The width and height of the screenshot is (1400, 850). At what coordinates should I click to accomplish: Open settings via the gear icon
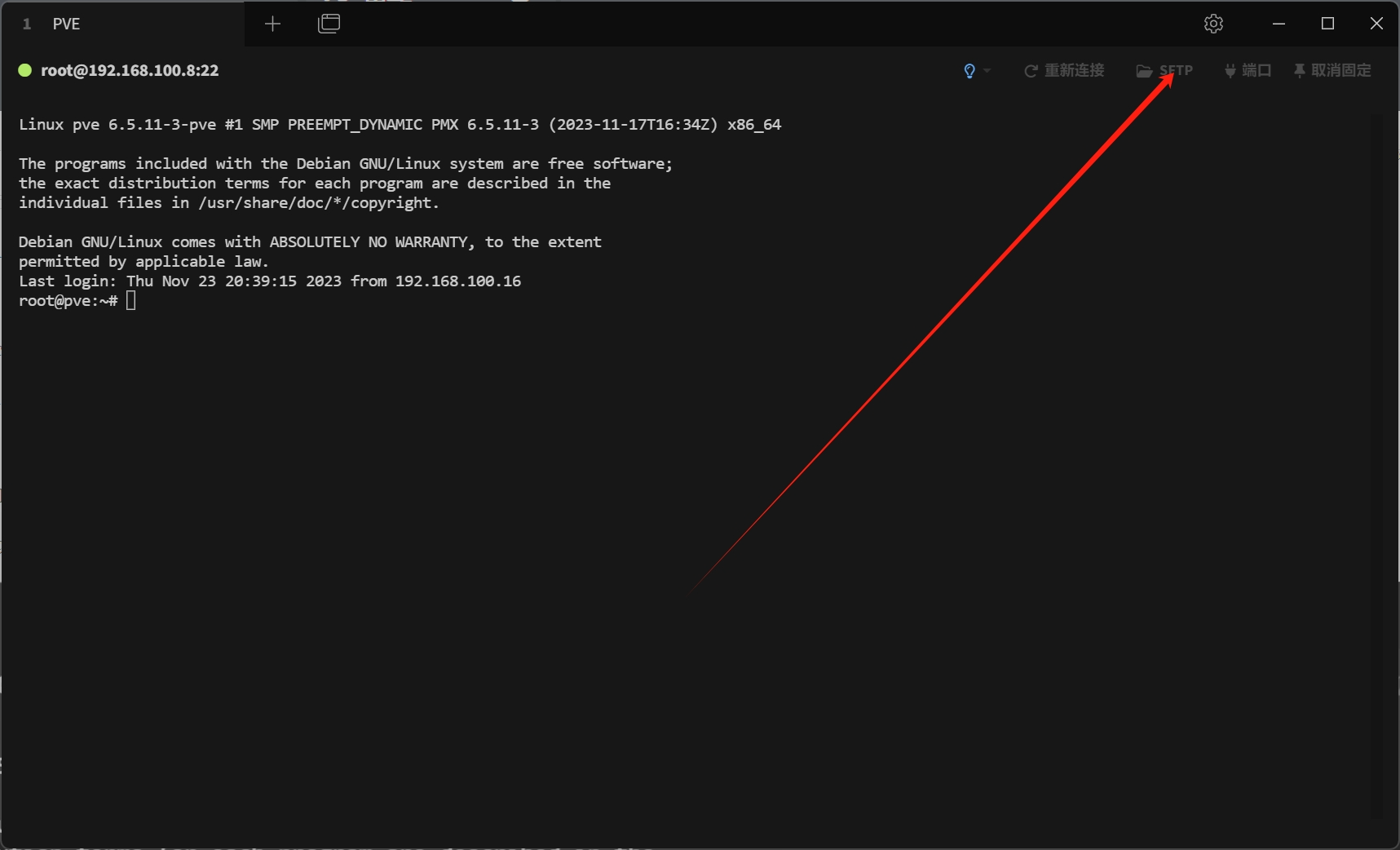(1213, 24)
